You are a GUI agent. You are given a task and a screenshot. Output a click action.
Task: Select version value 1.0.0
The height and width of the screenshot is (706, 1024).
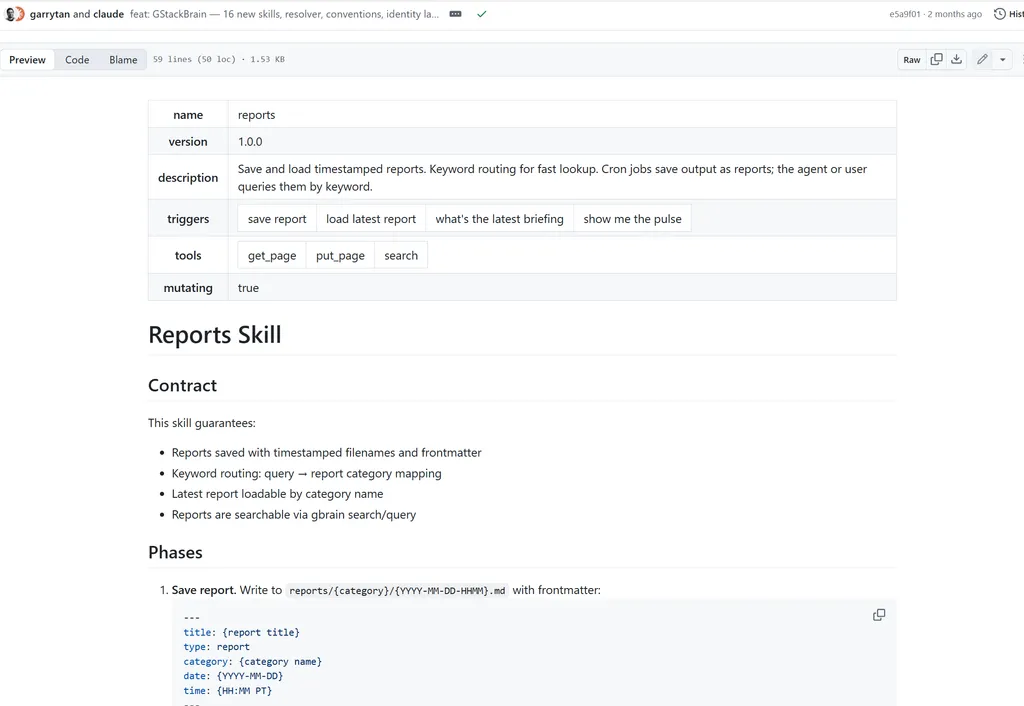click(250, 142)
